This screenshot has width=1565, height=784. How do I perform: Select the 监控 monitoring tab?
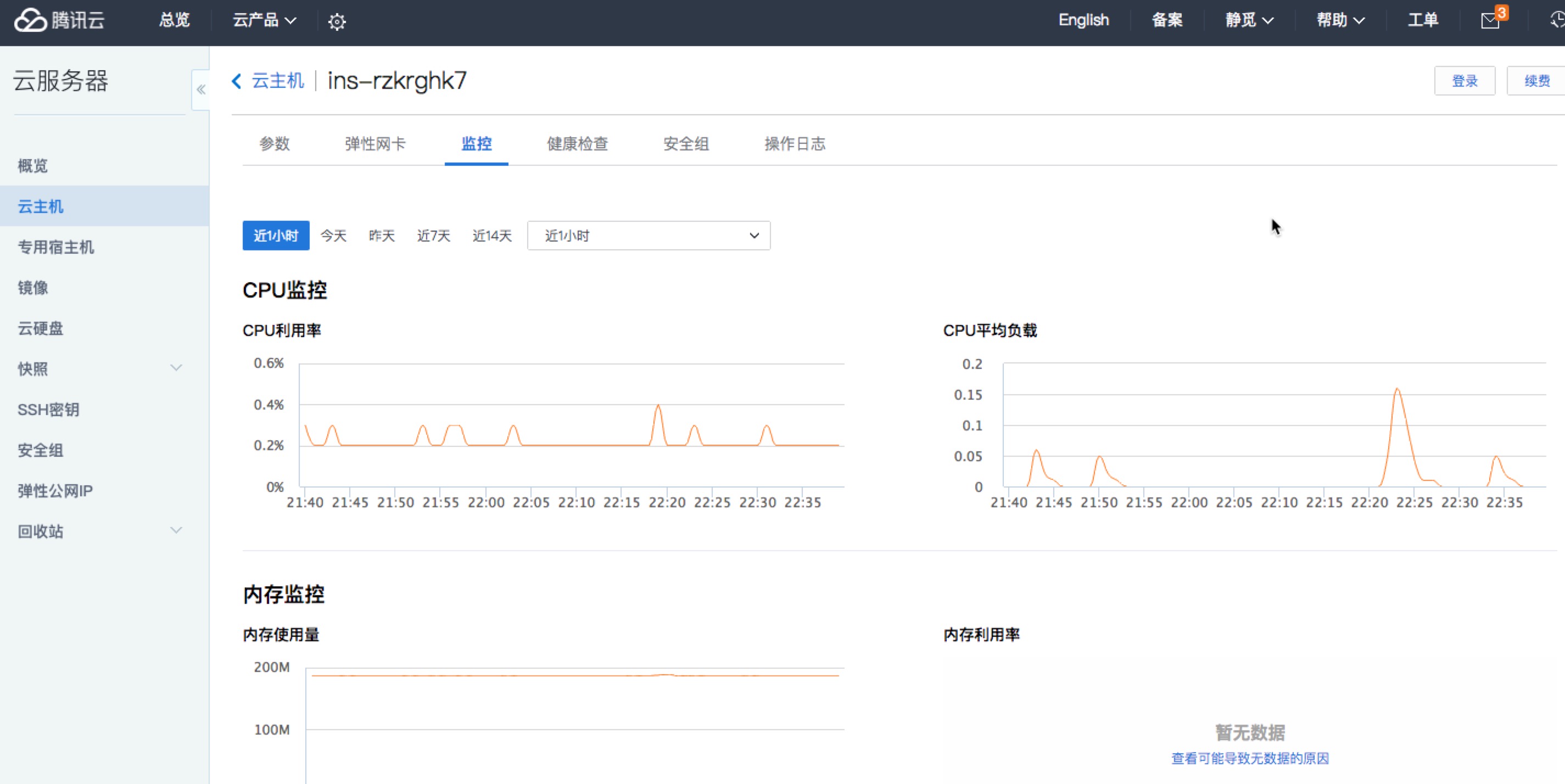click(476, 144)
